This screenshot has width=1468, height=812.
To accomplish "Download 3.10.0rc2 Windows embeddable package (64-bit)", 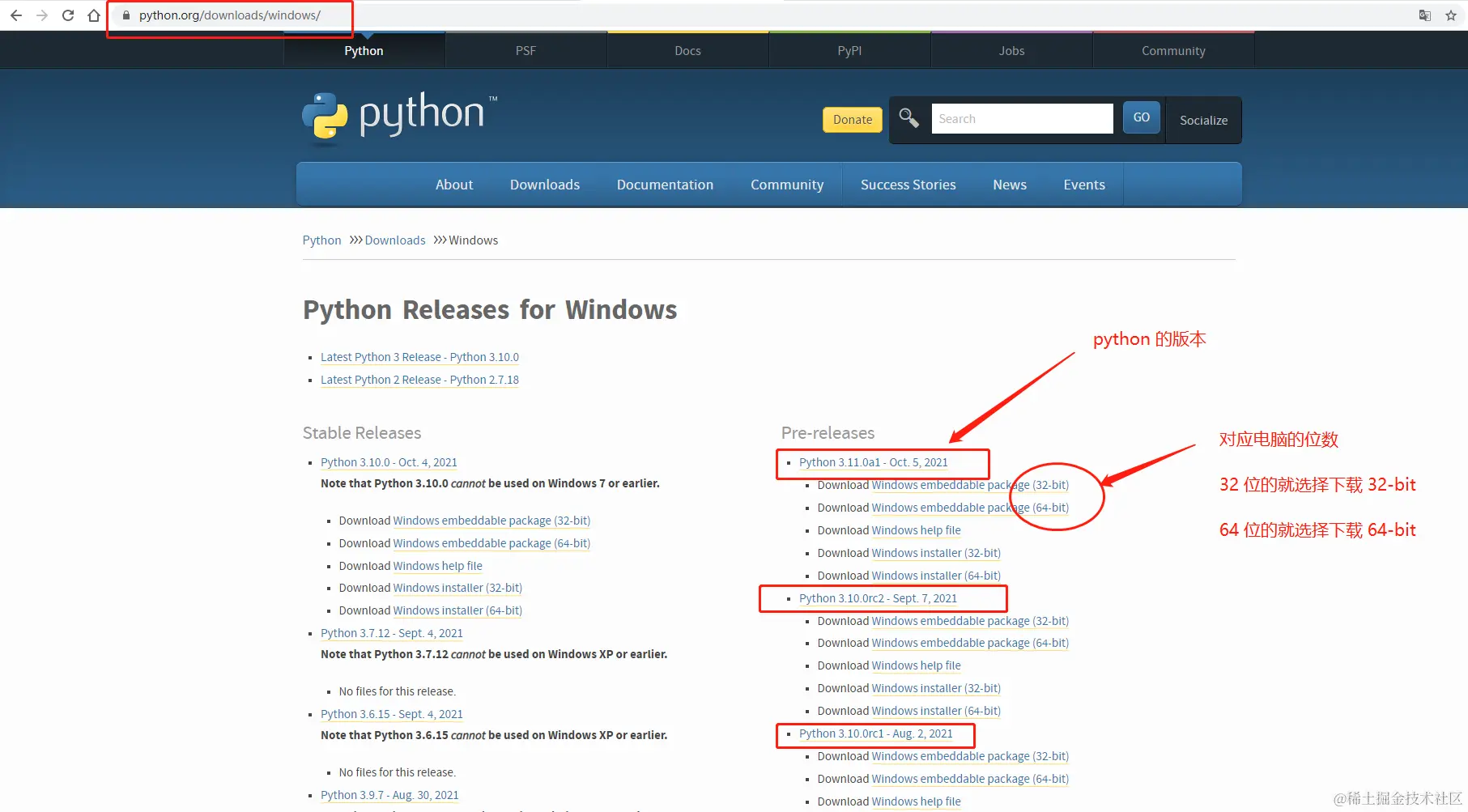I will 970,643.
